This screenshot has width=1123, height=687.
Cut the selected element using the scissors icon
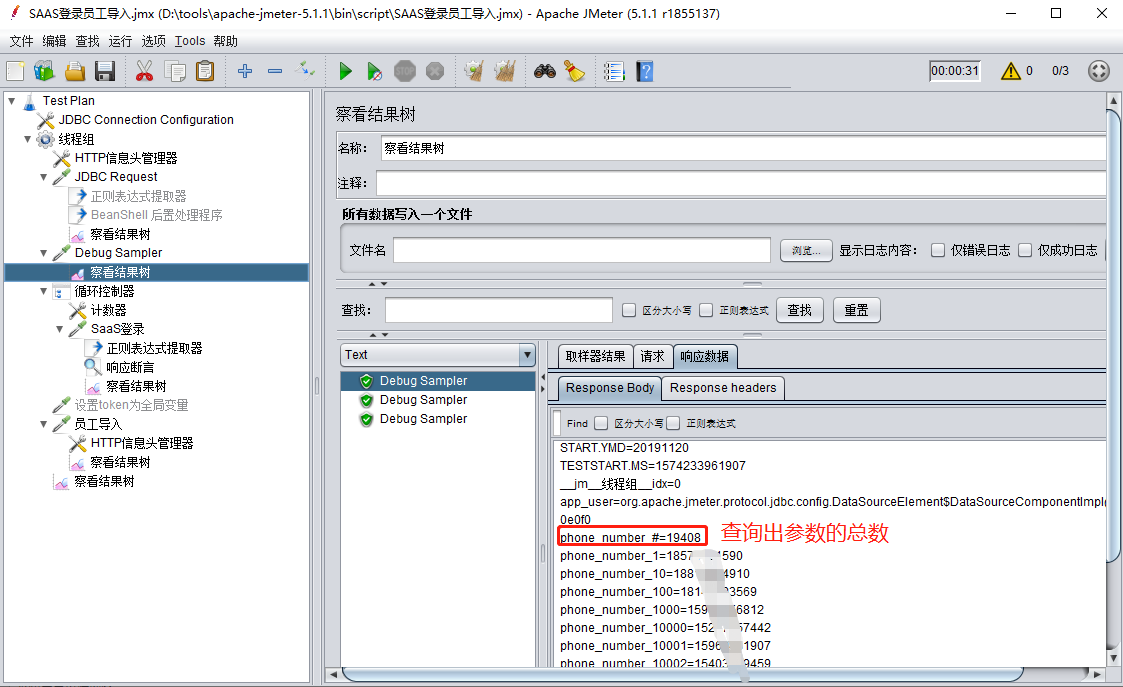click(144, 71)
